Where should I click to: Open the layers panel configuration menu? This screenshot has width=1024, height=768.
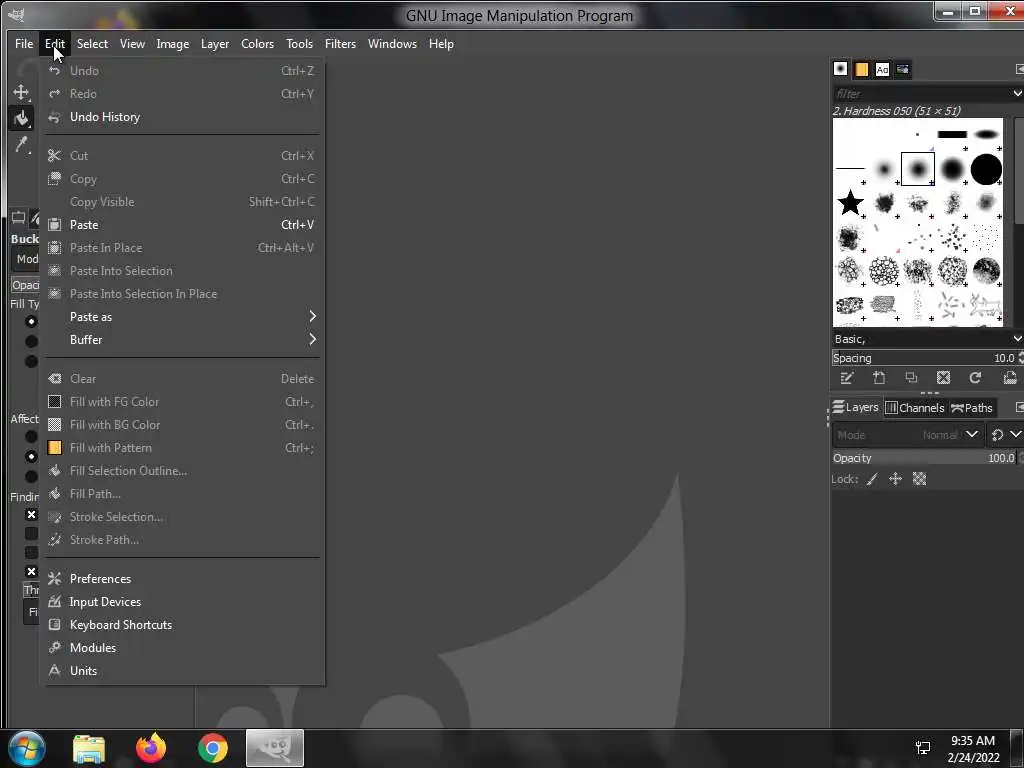[x=1019, y=408]
